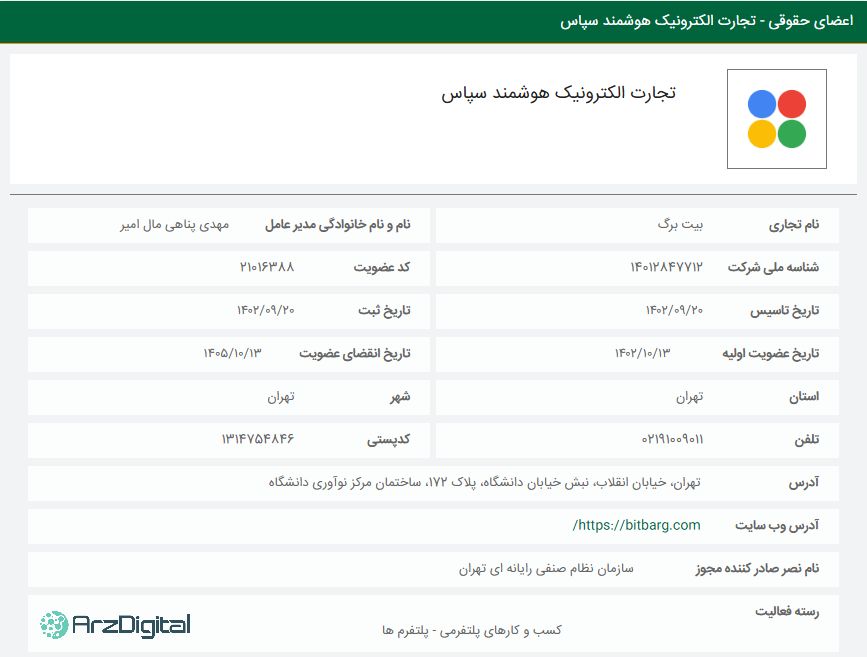Select the registration date value beside تاریخ ثبت
The image size is (867, 657).
click(266, 310)
